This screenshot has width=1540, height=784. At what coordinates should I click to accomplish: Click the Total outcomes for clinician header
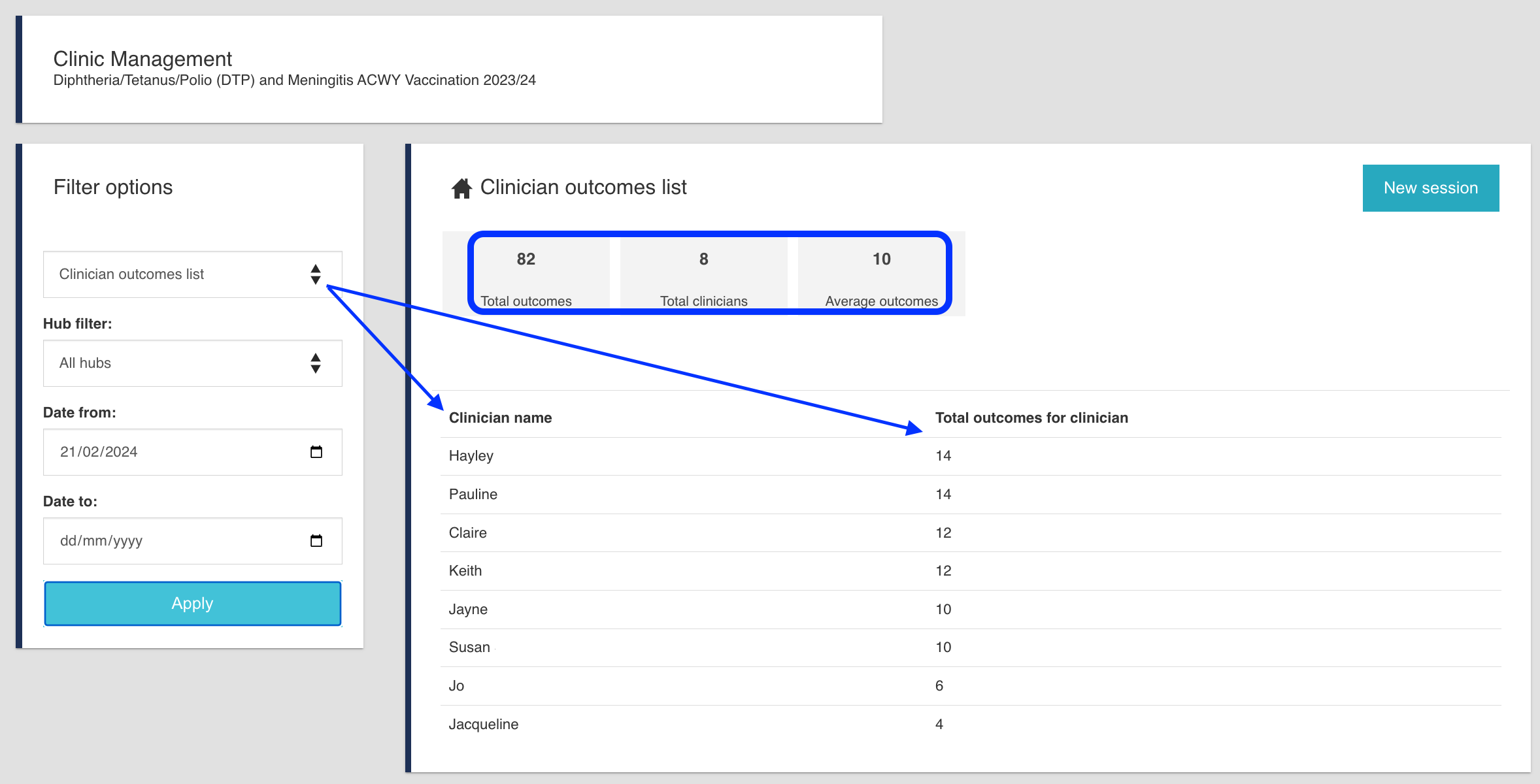coord(1031,418)
